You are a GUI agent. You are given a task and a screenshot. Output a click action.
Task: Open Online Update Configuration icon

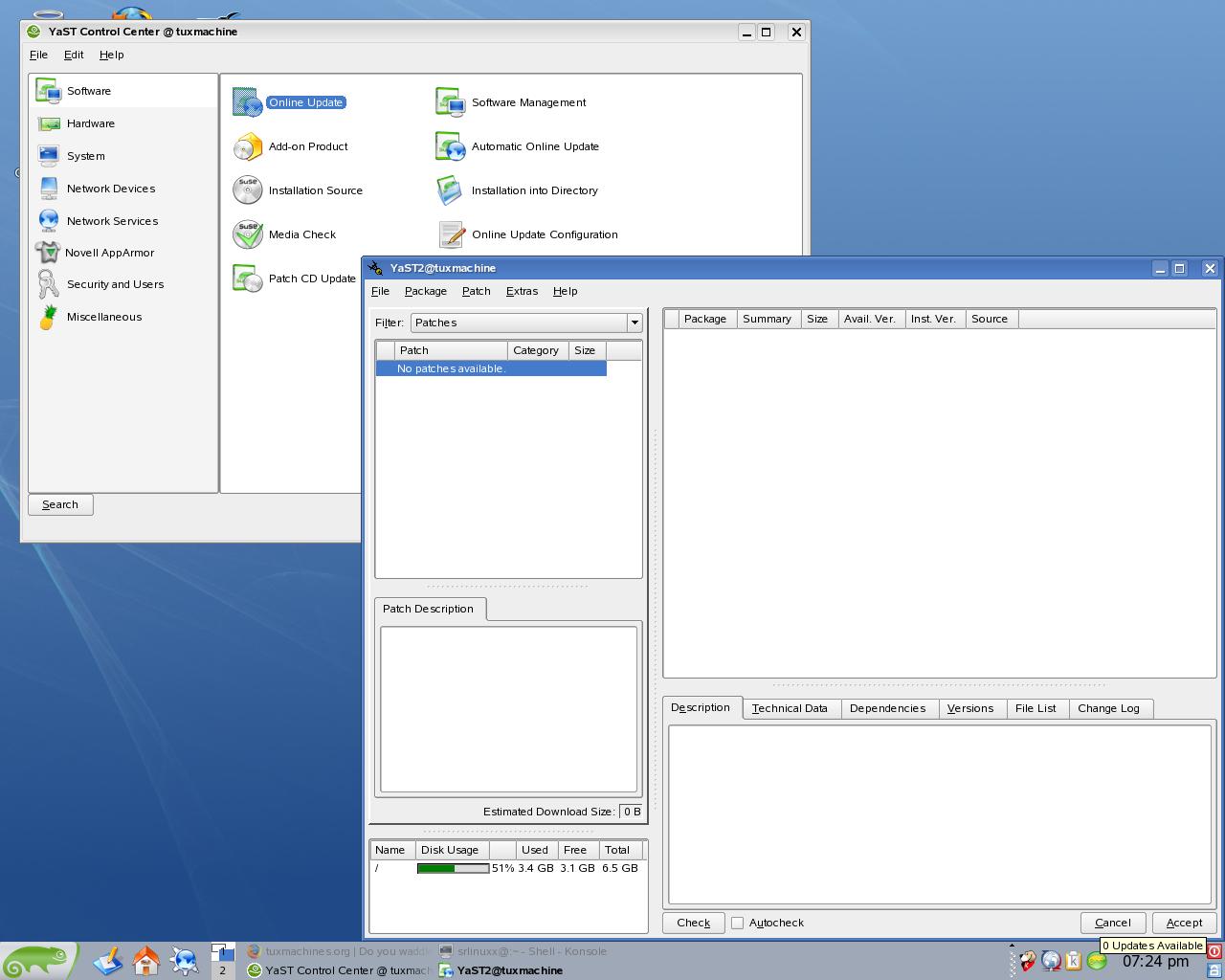pyautogui.click(x=451, y=234)
